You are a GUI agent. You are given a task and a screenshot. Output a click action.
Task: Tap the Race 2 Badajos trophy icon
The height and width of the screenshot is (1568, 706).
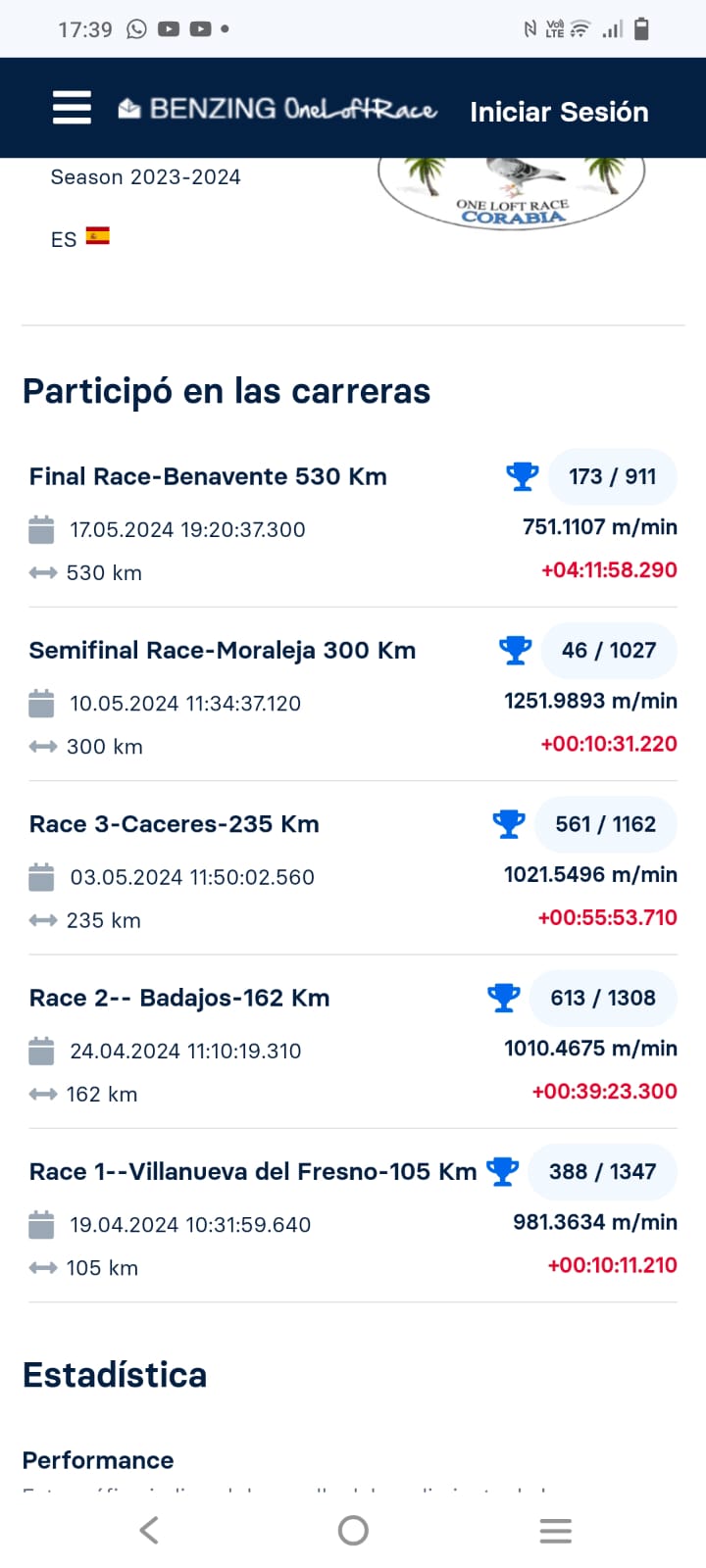point(503,998)
